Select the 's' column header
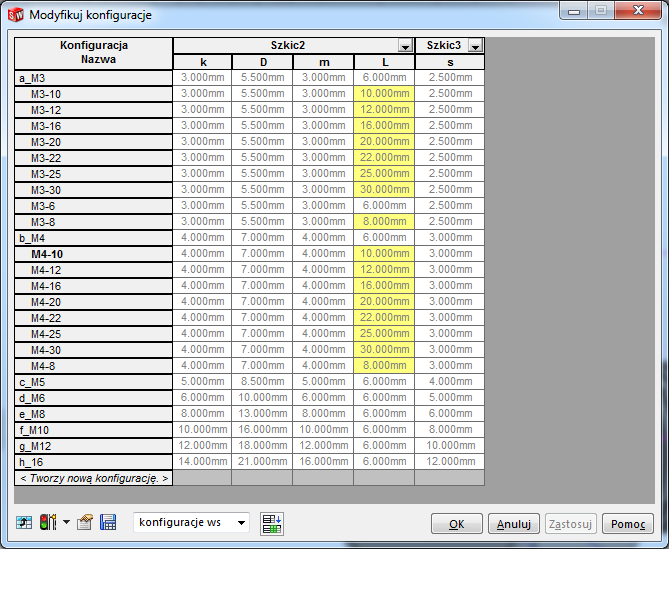 click(450, 62)
